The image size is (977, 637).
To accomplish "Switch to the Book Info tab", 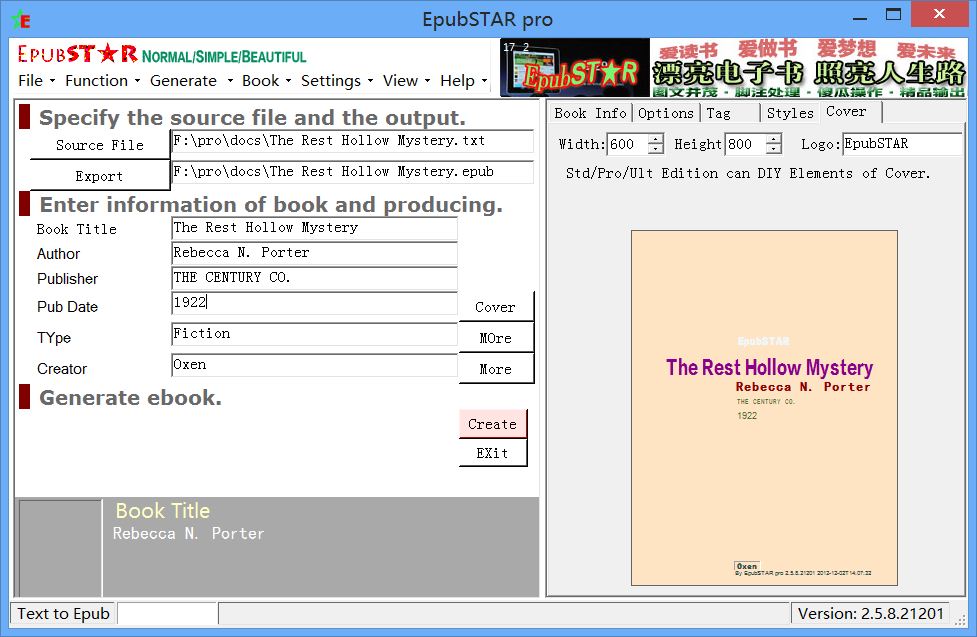I will click(591, 113).
